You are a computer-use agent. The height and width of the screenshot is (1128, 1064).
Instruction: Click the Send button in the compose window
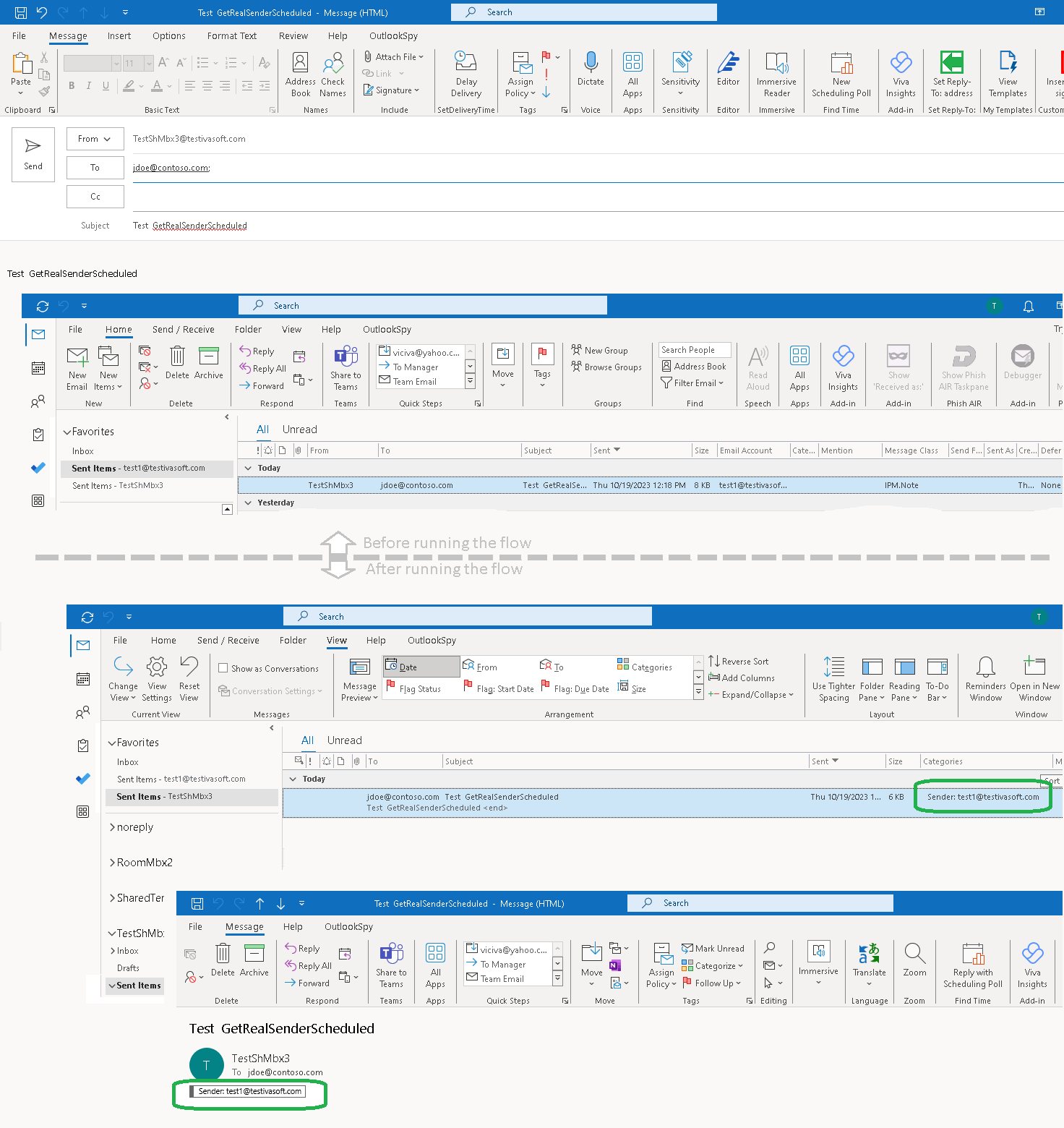click(33, 154)
